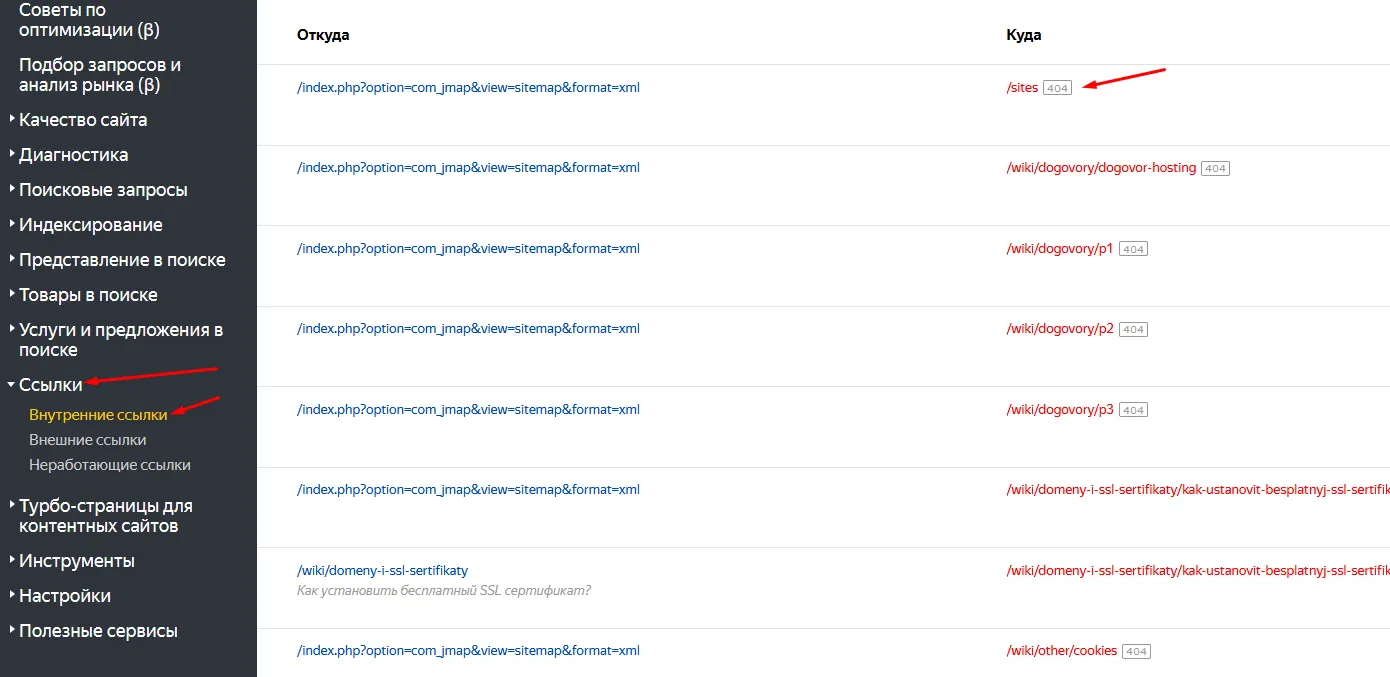
Task: Expand the Качество сайта section
Action: [83, 120]
